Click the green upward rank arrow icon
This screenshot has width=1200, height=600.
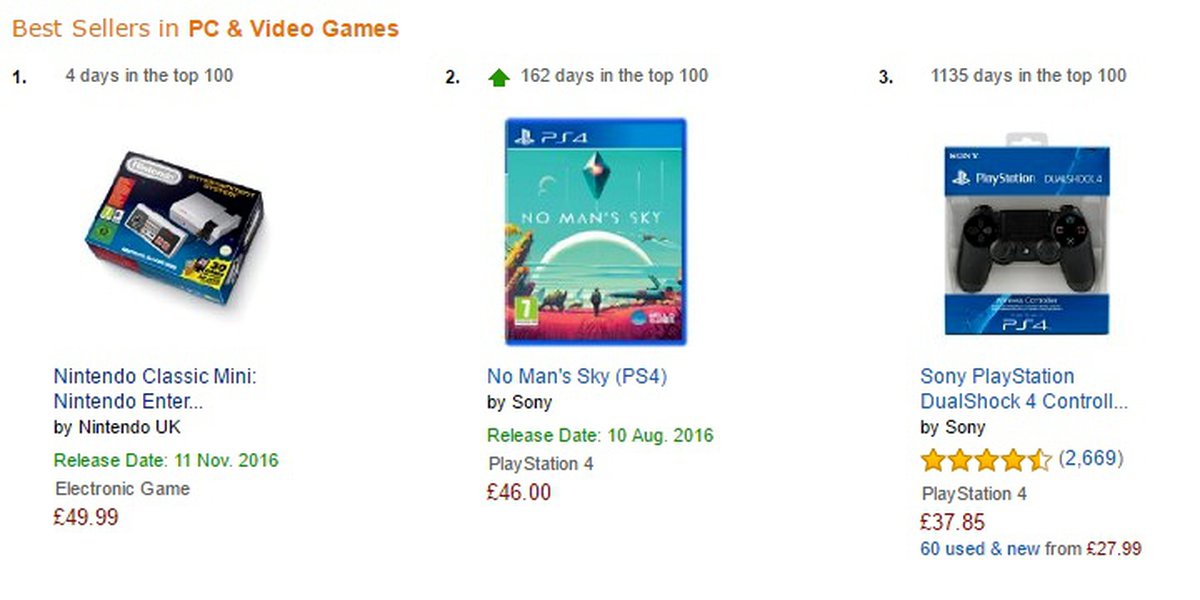click(x=498, y=77)
